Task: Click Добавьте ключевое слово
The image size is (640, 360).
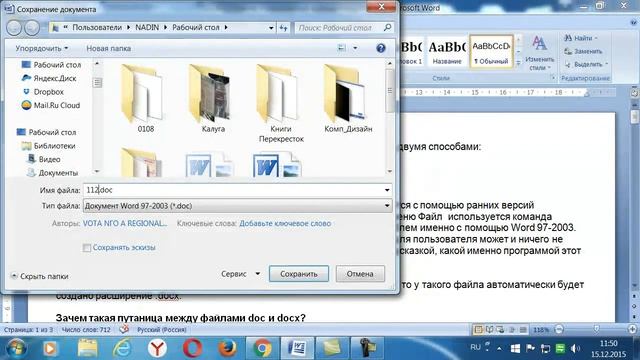Action: (x=285, y=223)
